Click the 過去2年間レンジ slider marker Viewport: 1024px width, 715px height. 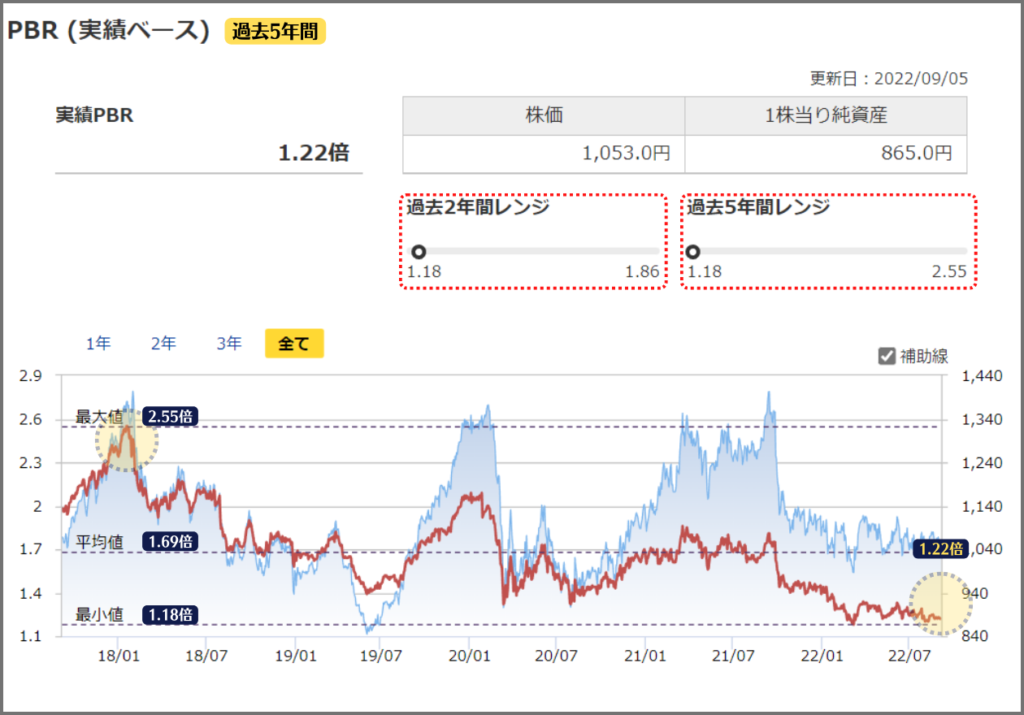click(x=419, y=251)
